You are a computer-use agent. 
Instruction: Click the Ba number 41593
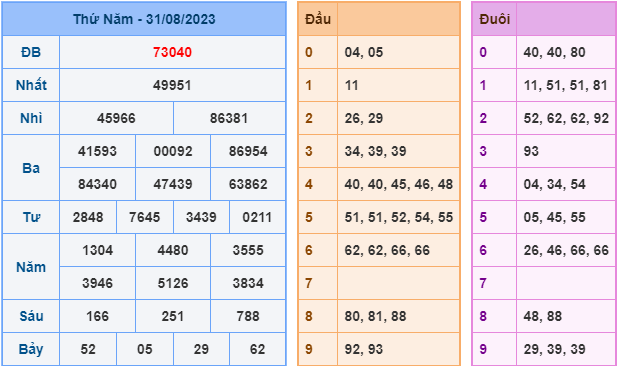coord(97,151)
